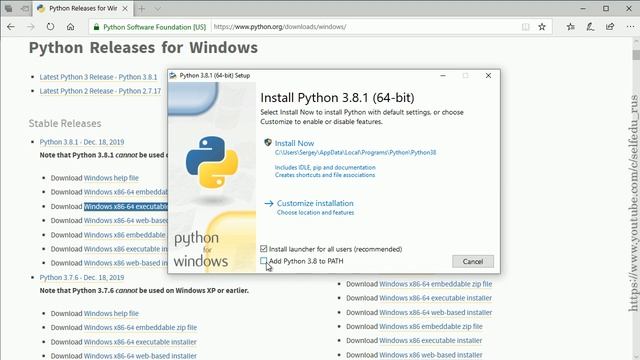Toggle Install launcher for all users checkbox
The image size is (640, 360).
(x=264, y=249)
